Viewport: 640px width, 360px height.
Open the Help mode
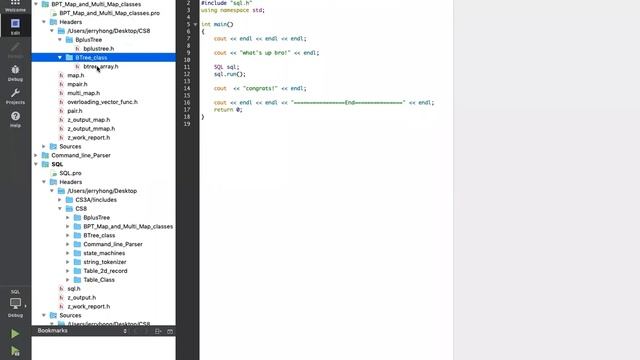[15, 119]
